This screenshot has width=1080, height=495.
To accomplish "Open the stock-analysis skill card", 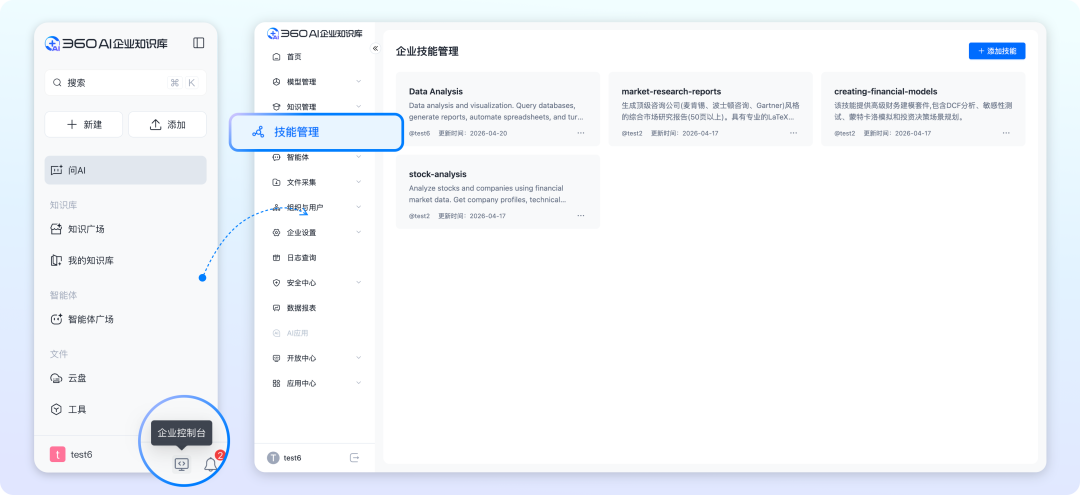I will coord(497,192).
